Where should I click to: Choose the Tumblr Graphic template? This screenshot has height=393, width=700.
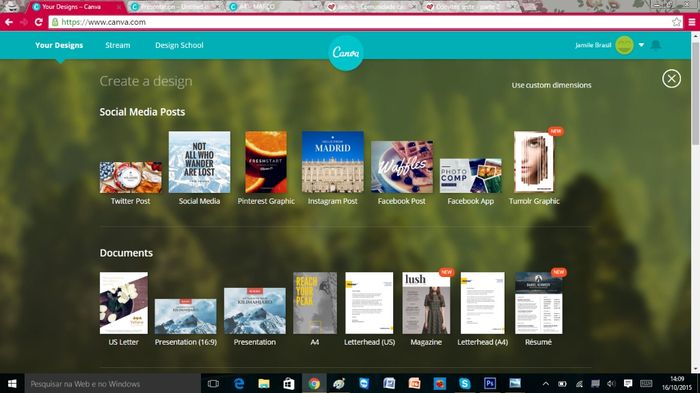click(x=534, y=162)
